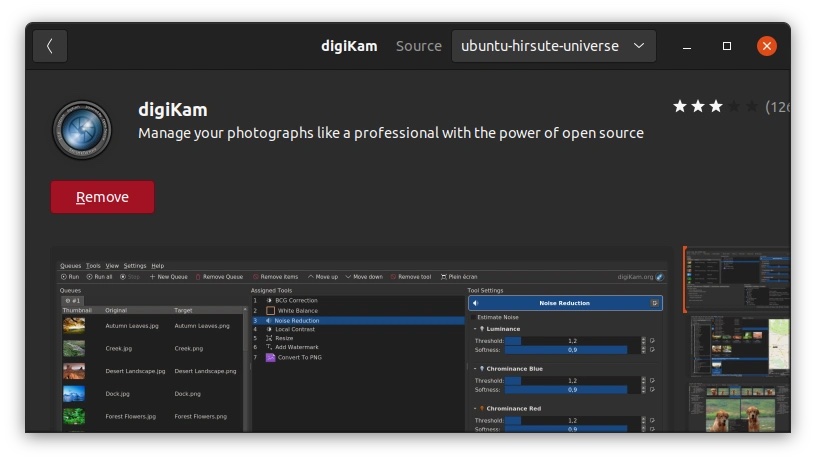Open the Queues menu in the screenshot

tap(70, 266)
